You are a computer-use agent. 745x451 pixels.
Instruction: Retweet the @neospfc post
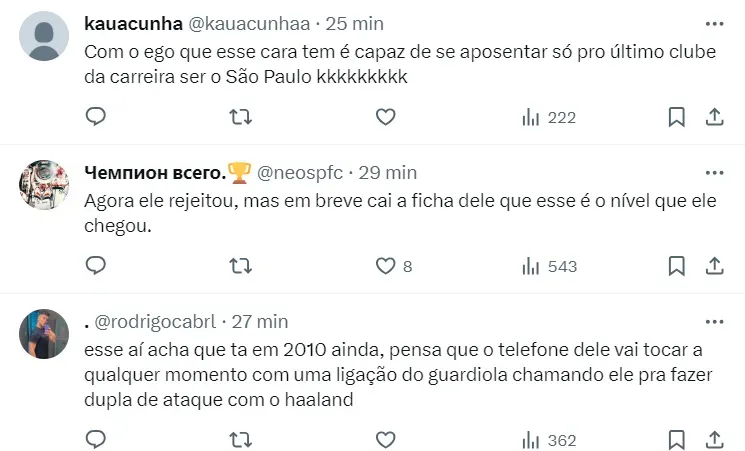(240, 266)
